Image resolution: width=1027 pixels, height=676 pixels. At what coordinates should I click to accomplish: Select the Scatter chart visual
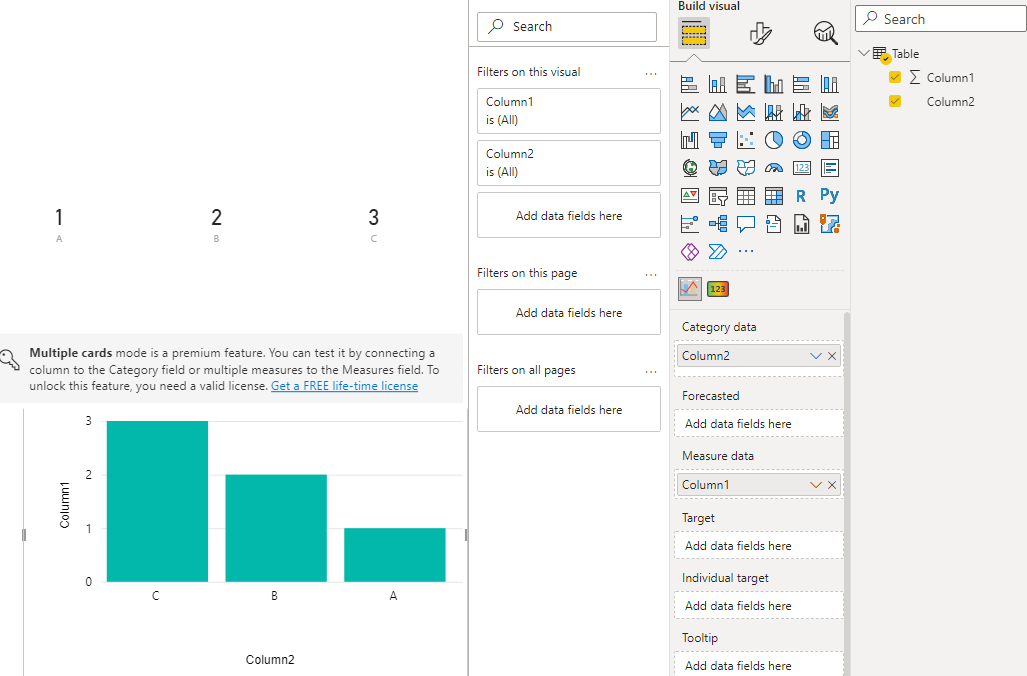coord(745,140)
